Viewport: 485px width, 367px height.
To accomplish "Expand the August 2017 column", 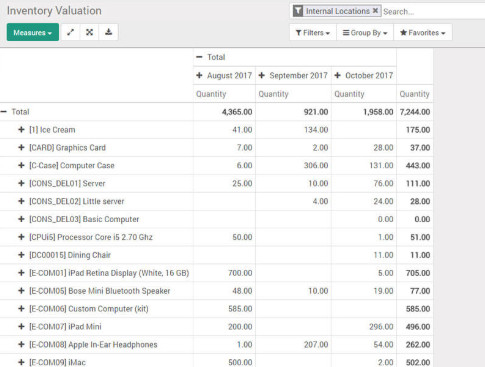I will tap(199, 75).
